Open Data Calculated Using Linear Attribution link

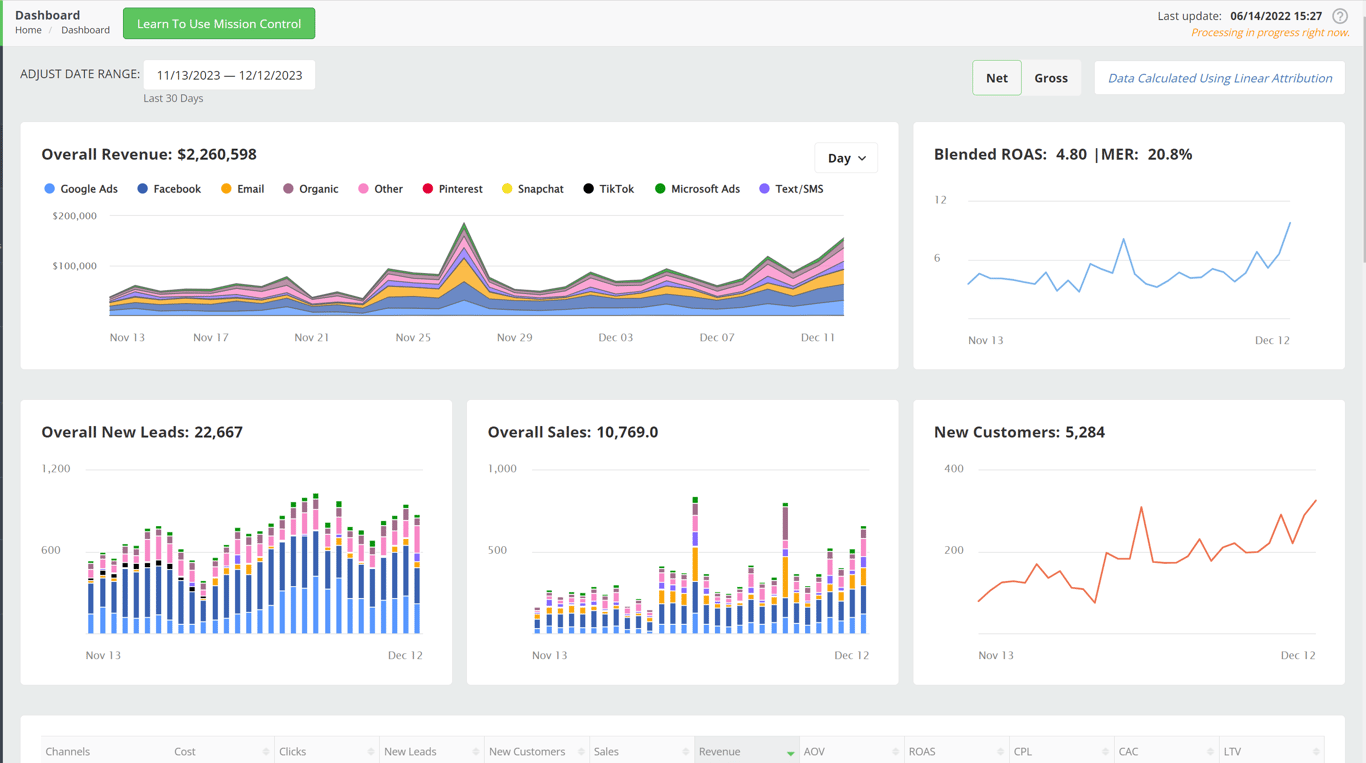click(x=1219, y=78)
